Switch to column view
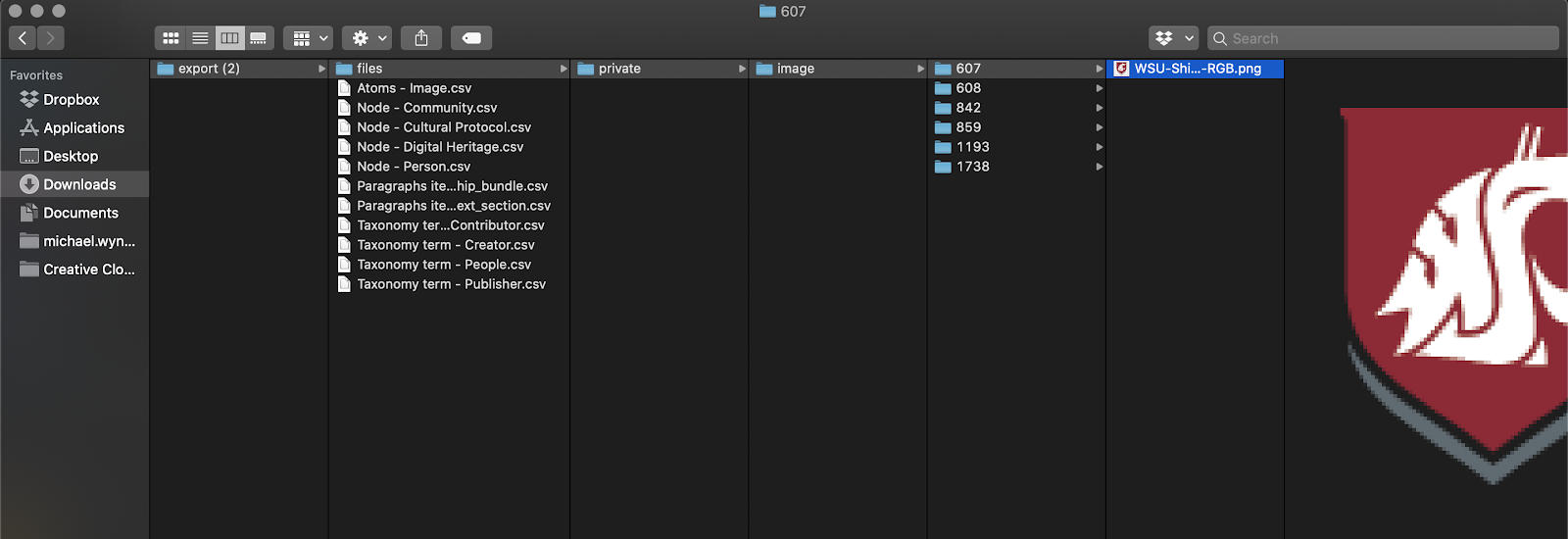The width and height of the screenshot is (1568, 539). (229, 38)
